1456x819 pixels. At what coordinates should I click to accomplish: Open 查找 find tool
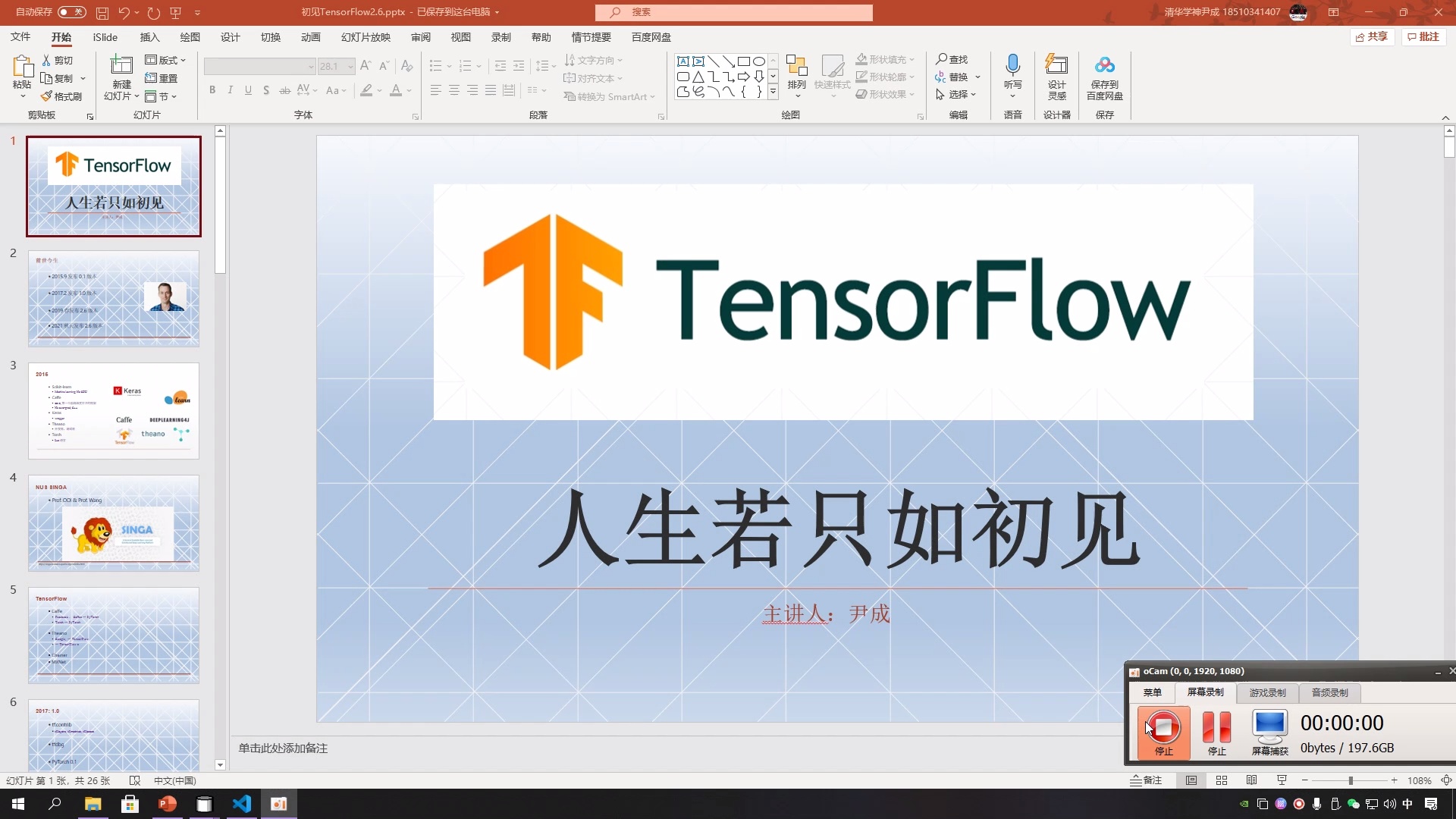pyautogui.click(x=953, y=58)
